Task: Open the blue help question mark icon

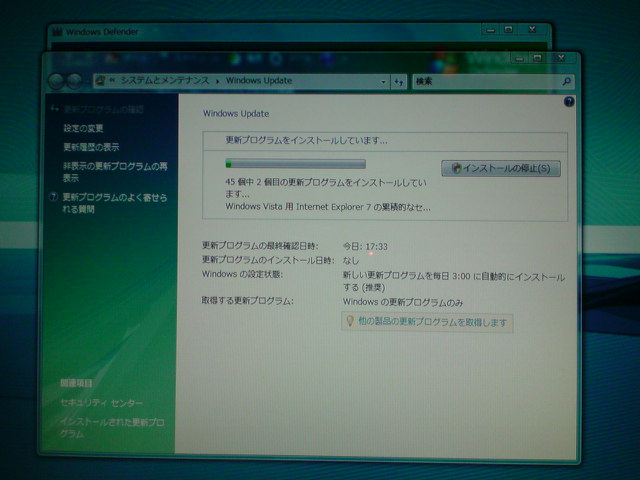Action: (x=569, y=102)
